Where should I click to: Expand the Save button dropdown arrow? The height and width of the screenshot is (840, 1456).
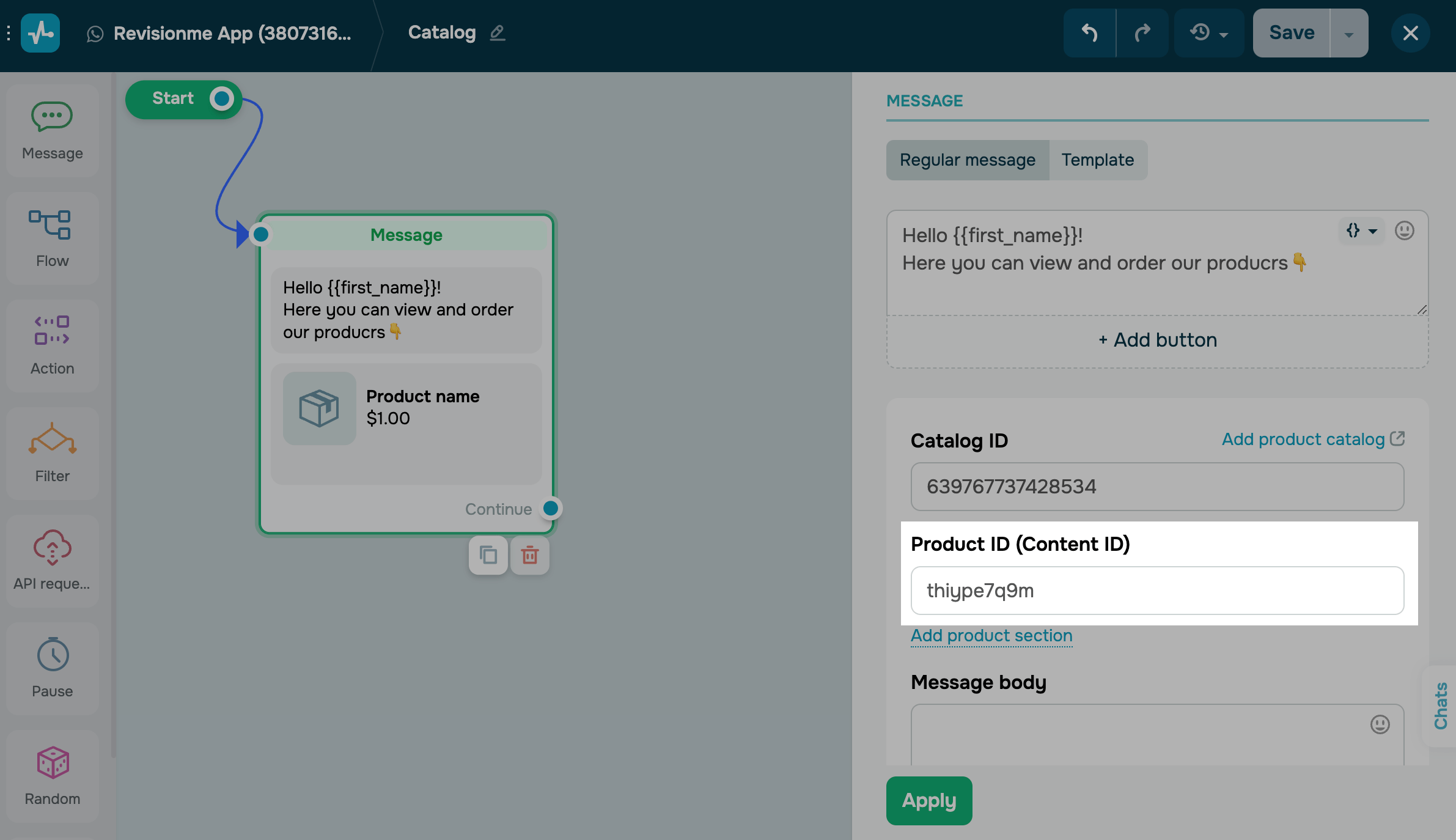tap(1348, 33)
